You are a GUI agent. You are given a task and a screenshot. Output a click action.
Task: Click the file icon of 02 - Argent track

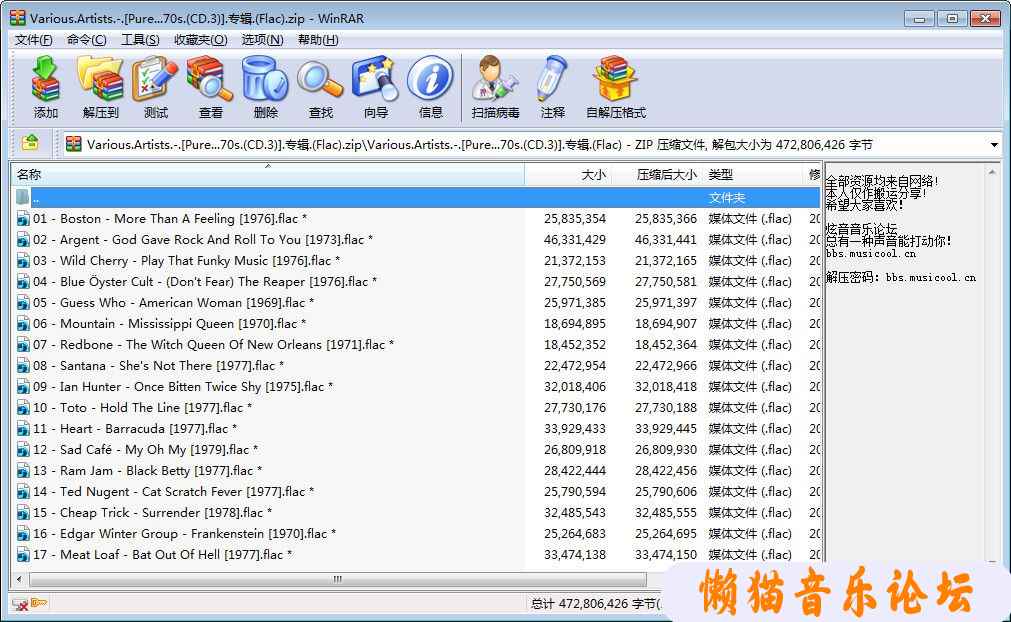23,240
